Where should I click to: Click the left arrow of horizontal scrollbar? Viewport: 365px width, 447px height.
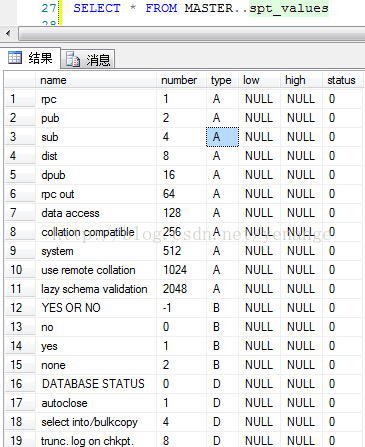[8, 33]
